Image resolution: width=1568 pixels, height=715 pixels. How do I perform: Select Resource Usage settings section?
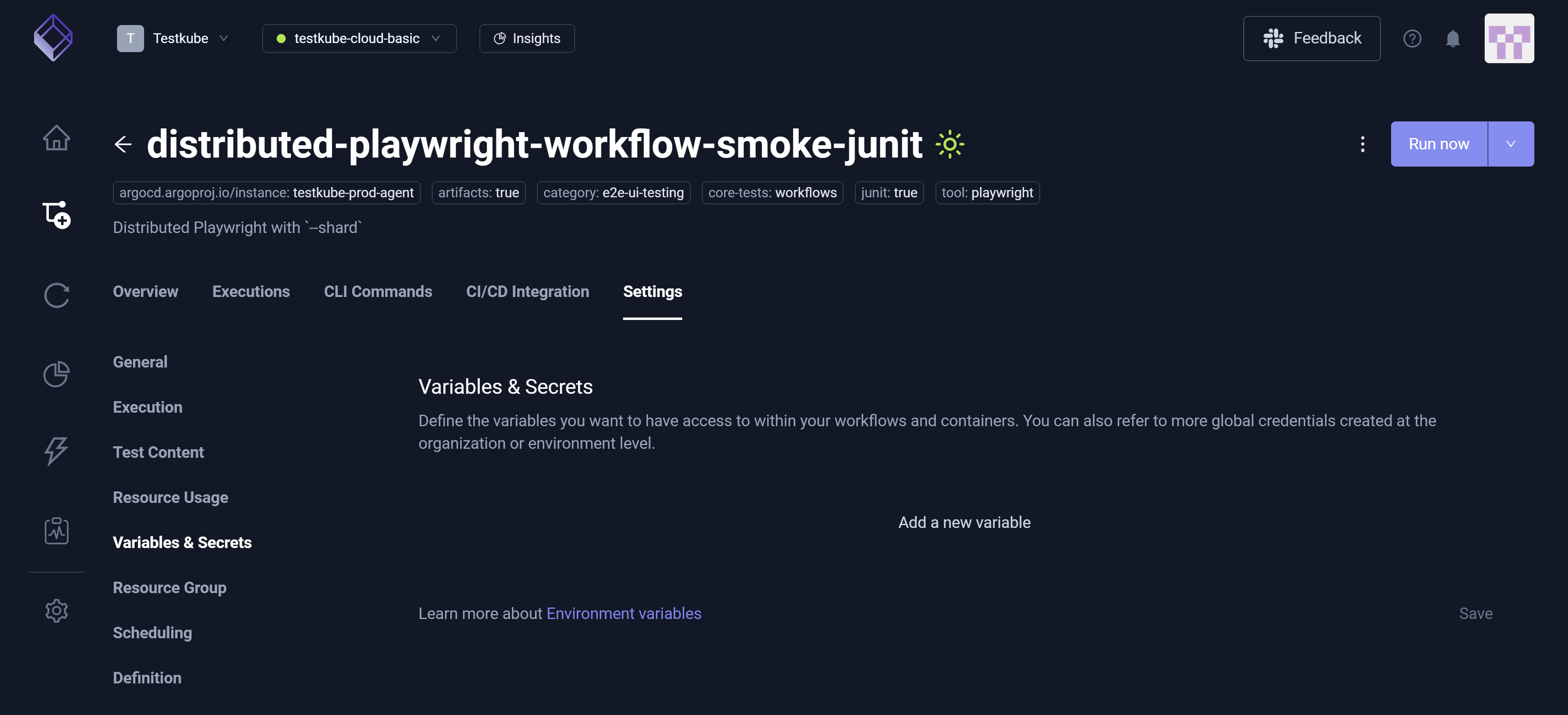pyautogui.click(x=170, y=497)
